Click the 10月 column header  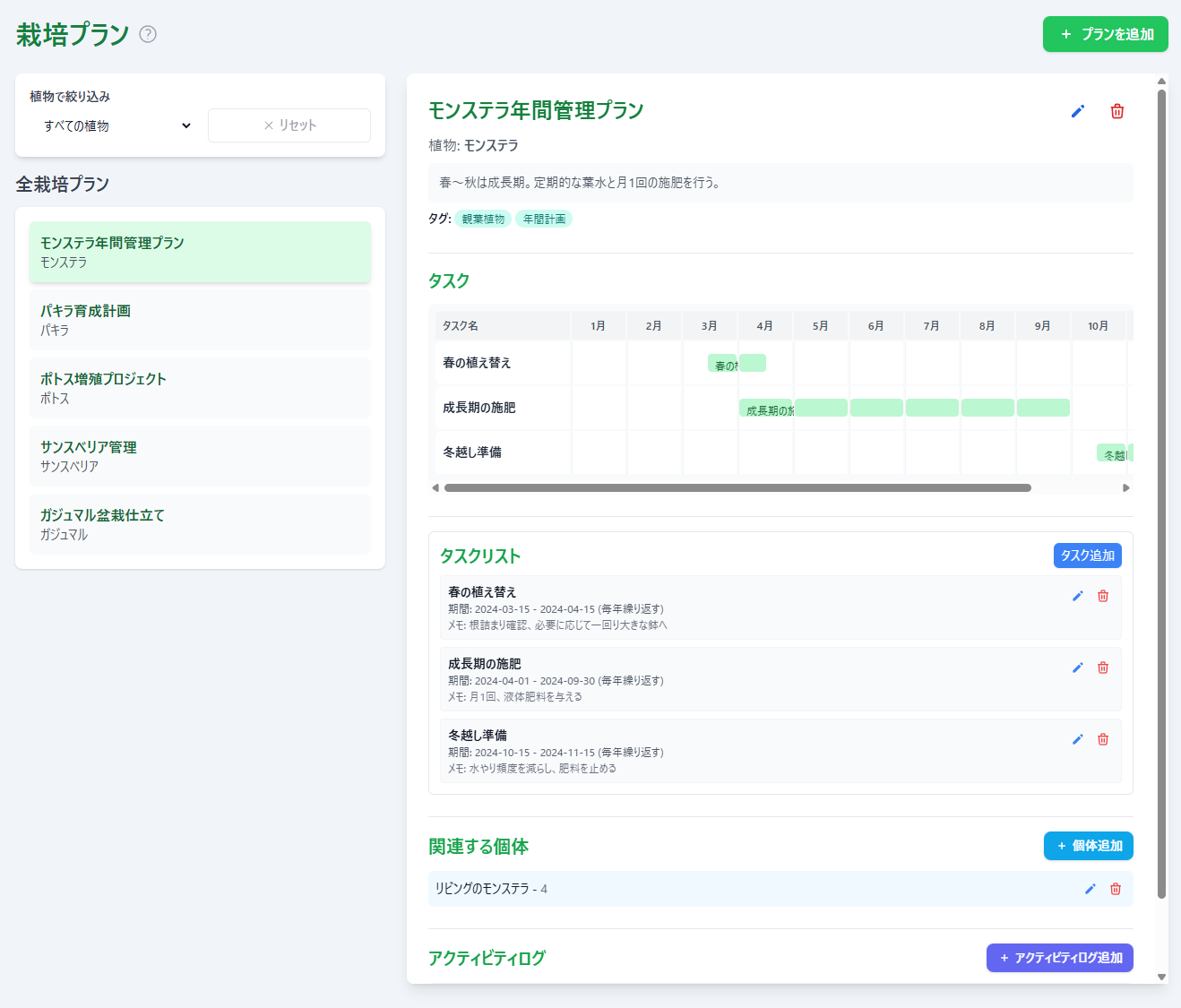(1099, 325)
